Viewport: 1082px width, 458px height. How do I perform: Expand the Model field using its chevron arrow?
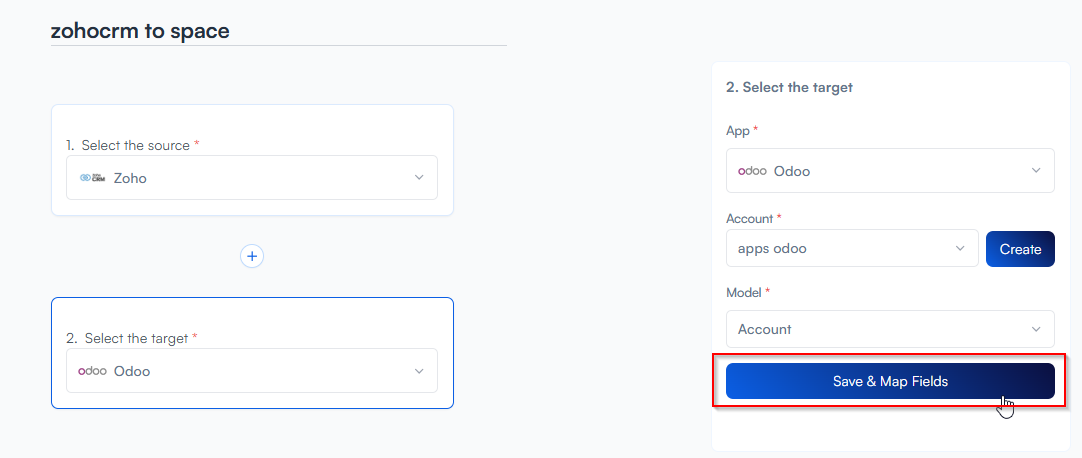[x=1035, y=329]
